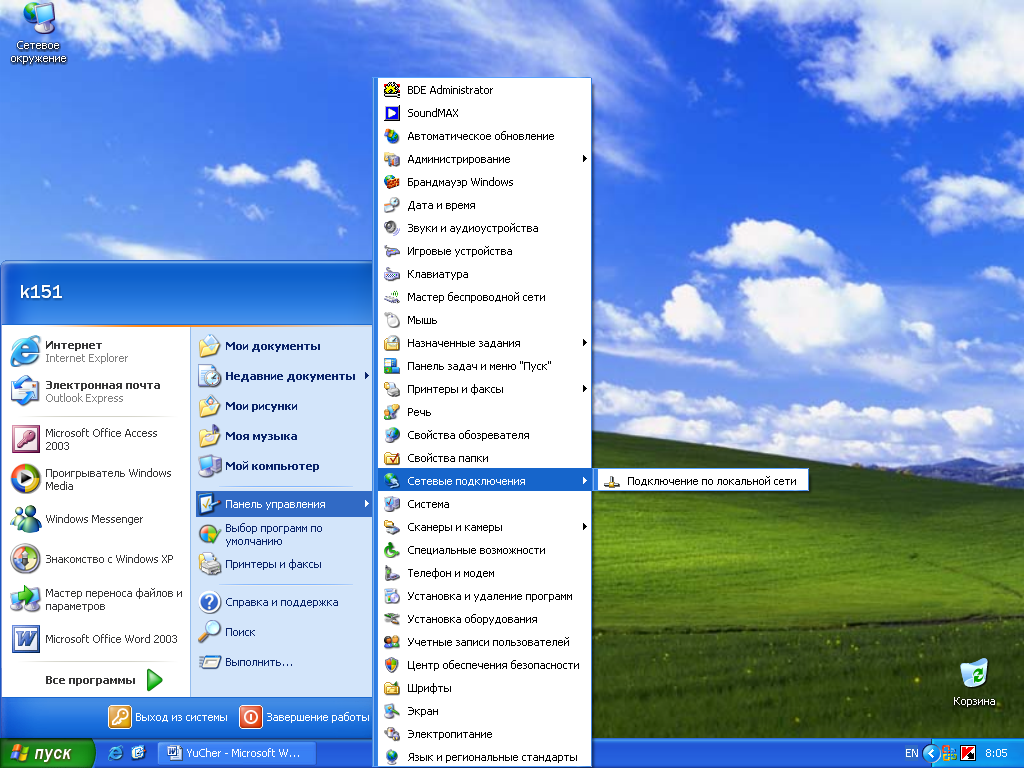Viewport: 1024px width, 768px height.
Task: Open Моя музыка in Start menu
Action: tap(283, 436)
